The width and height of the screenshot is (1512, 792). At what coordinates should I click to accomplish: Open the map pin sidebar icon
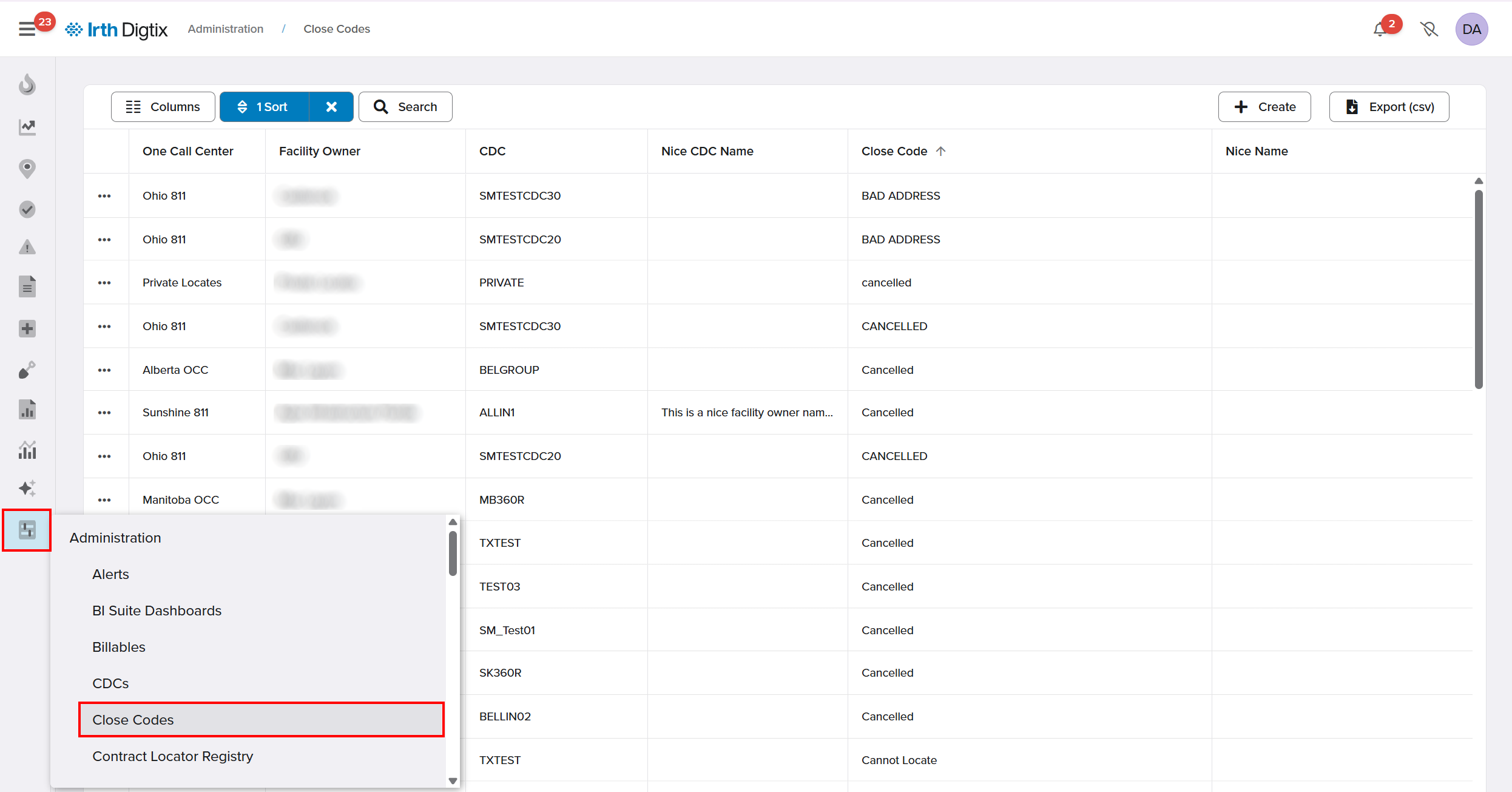point(27,168)
